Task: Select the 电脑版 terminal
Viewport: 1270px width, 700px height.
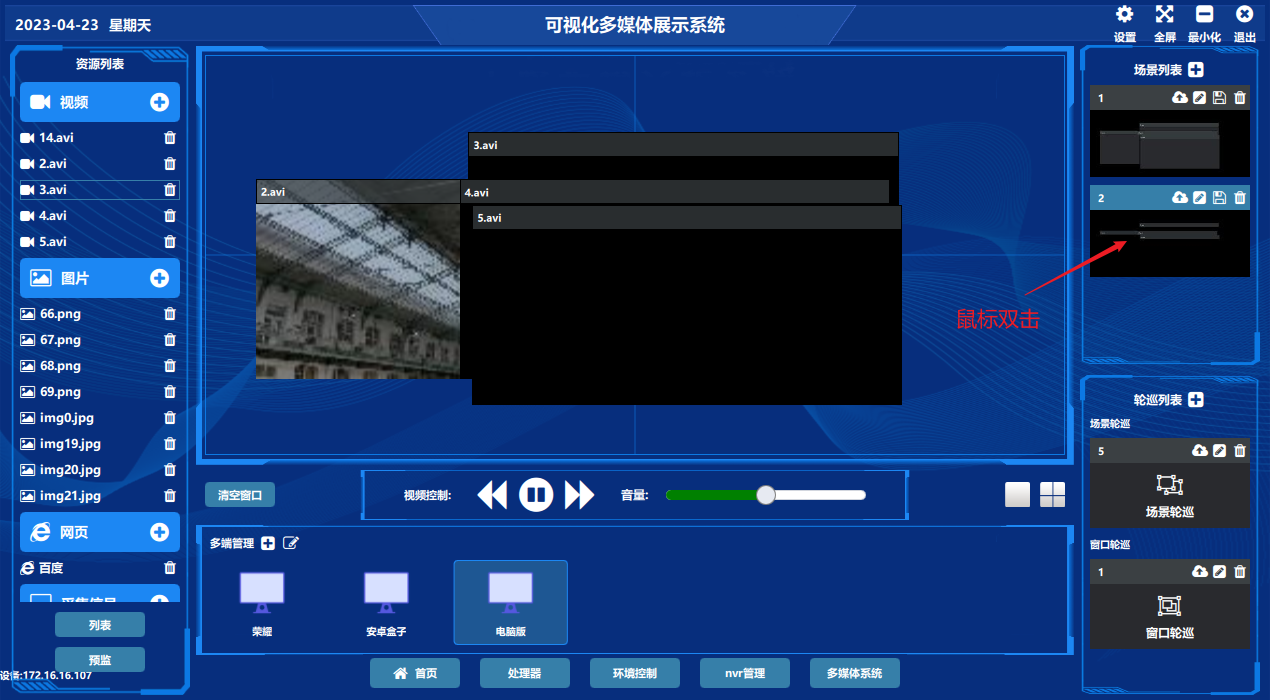Action: point(511,603)
